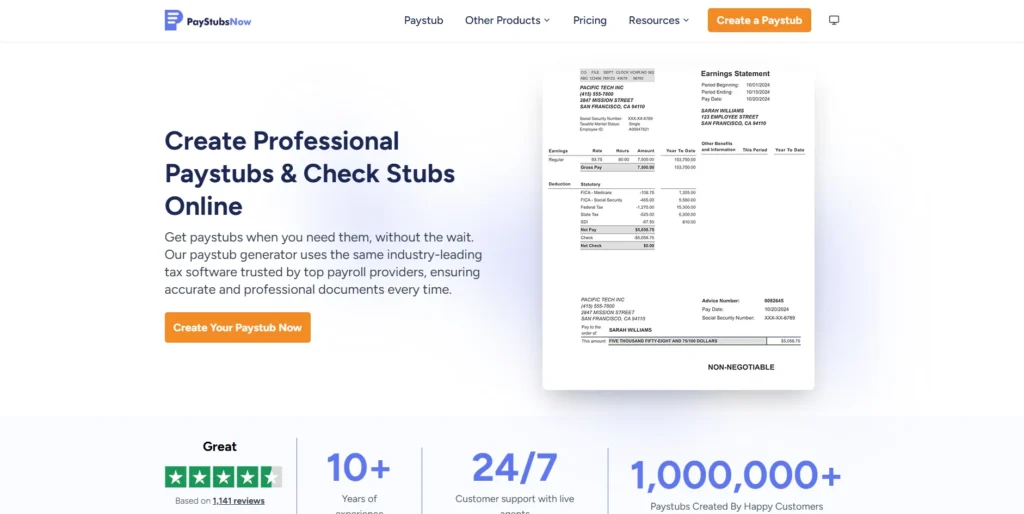Go to the Pricing page
Viewport: 1024px width, 514px height.
[590, 20]
